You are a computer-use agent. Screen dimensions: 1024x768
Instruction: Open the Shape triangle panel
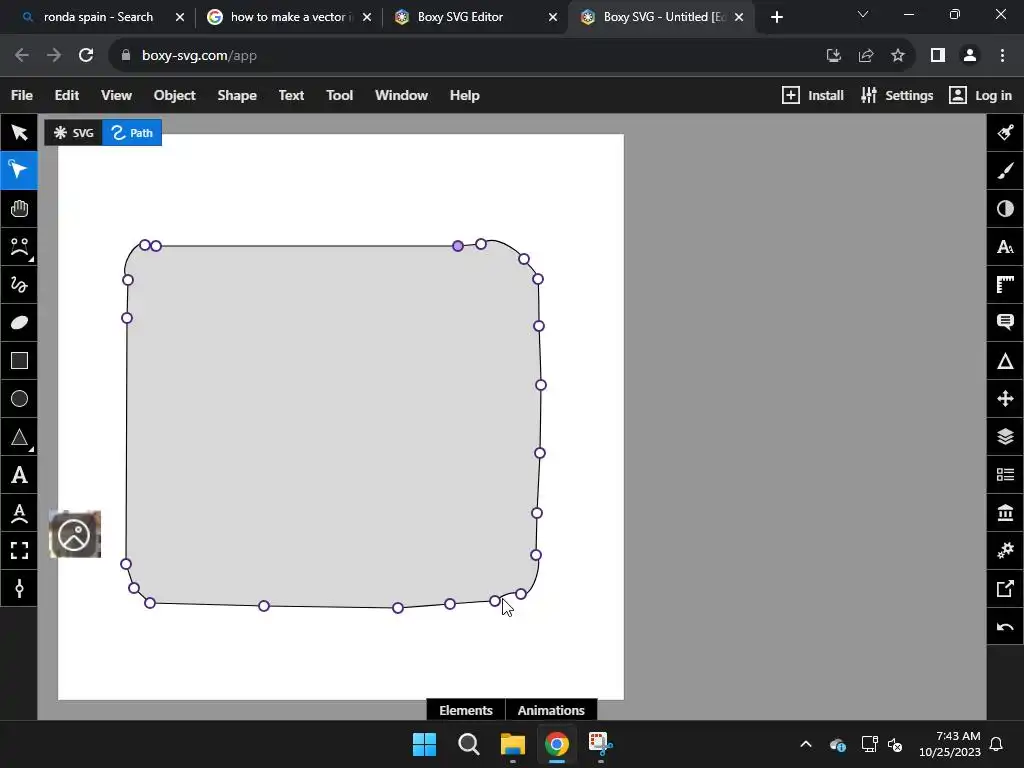(1005, 360)
